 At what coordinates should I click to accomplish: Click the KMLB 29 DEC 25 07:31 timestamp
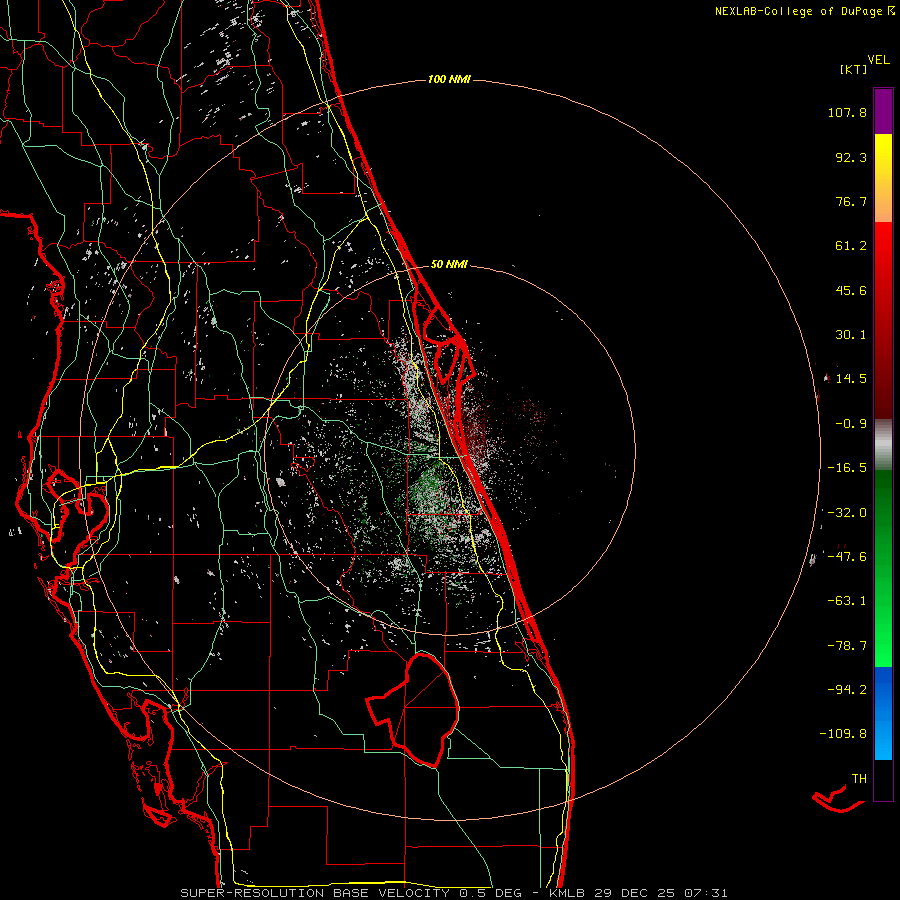tap(638, 893)
